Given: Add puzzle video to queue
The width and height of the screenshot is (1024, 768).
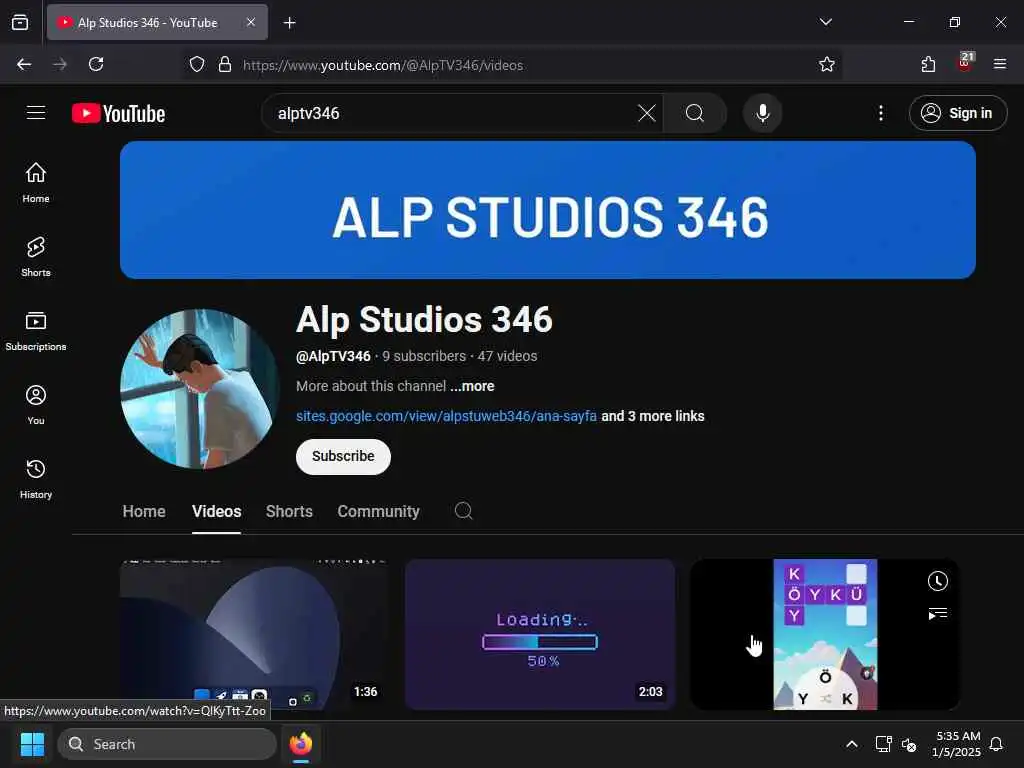Looking at the screenshot, I should [937, 613].
